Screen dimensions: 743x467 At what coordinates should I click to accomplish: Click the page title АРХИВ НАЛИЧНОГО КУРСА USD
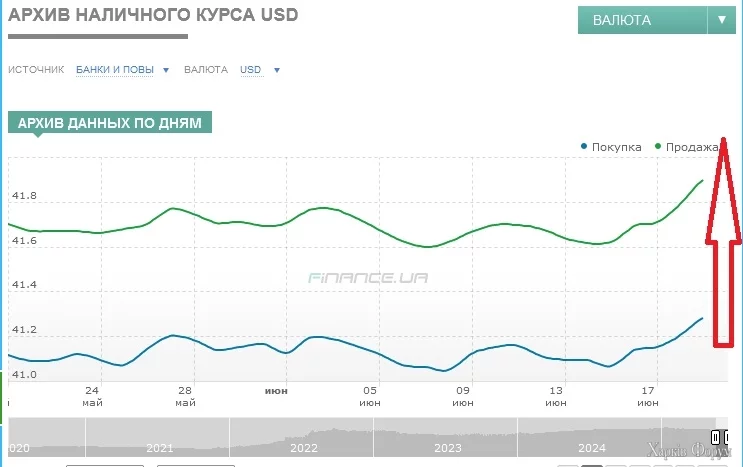coord(152,16)
